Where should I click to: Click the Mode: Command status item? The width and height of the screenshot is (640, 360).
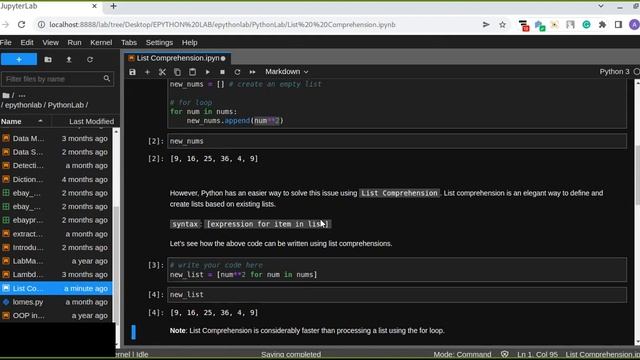(462, 354)
